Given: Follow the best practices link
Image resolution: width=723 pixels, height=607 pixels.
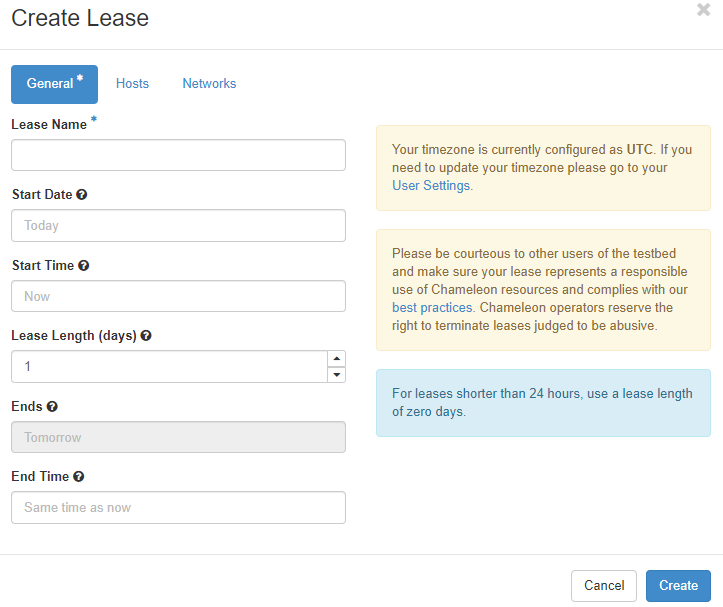Looking at the screenshot, I should point(418,308).
